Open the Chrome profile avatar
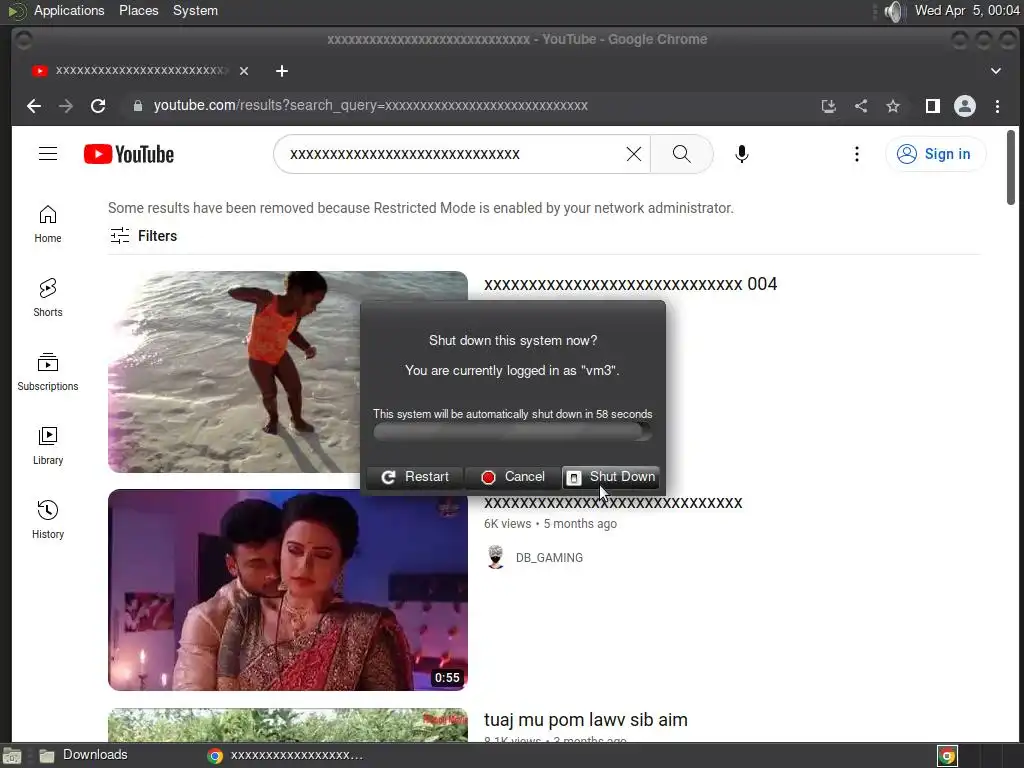This screenshot has width=1024, height=768. [965, 106]
